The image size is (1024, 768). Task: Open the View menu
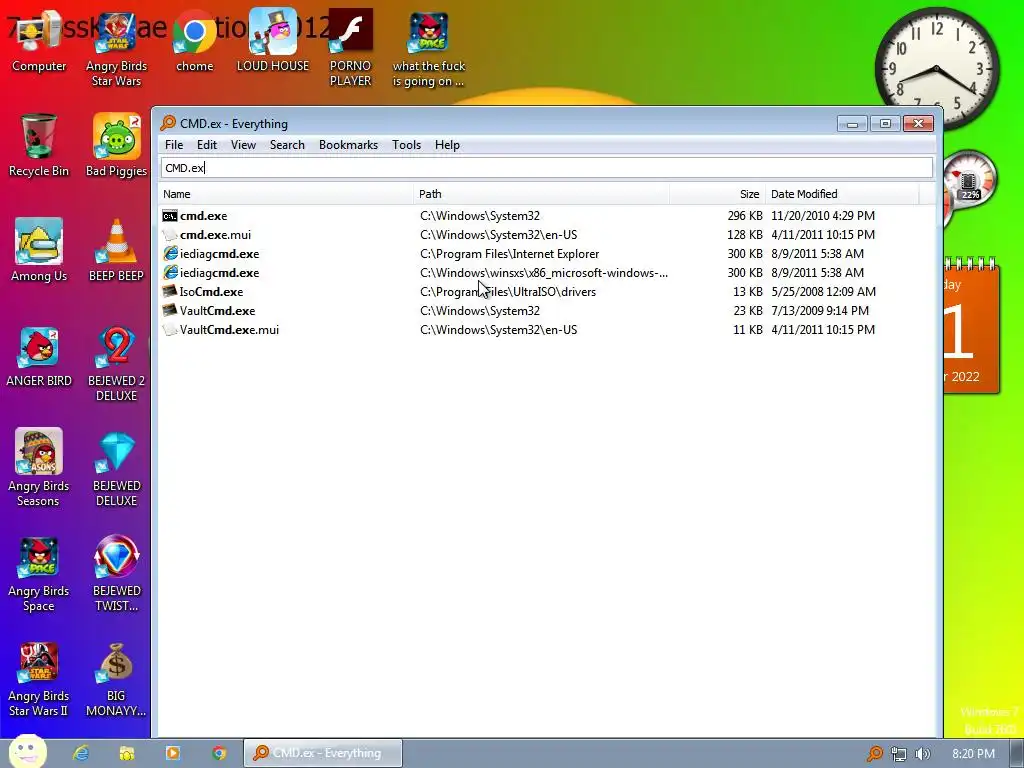click(243, 145)
